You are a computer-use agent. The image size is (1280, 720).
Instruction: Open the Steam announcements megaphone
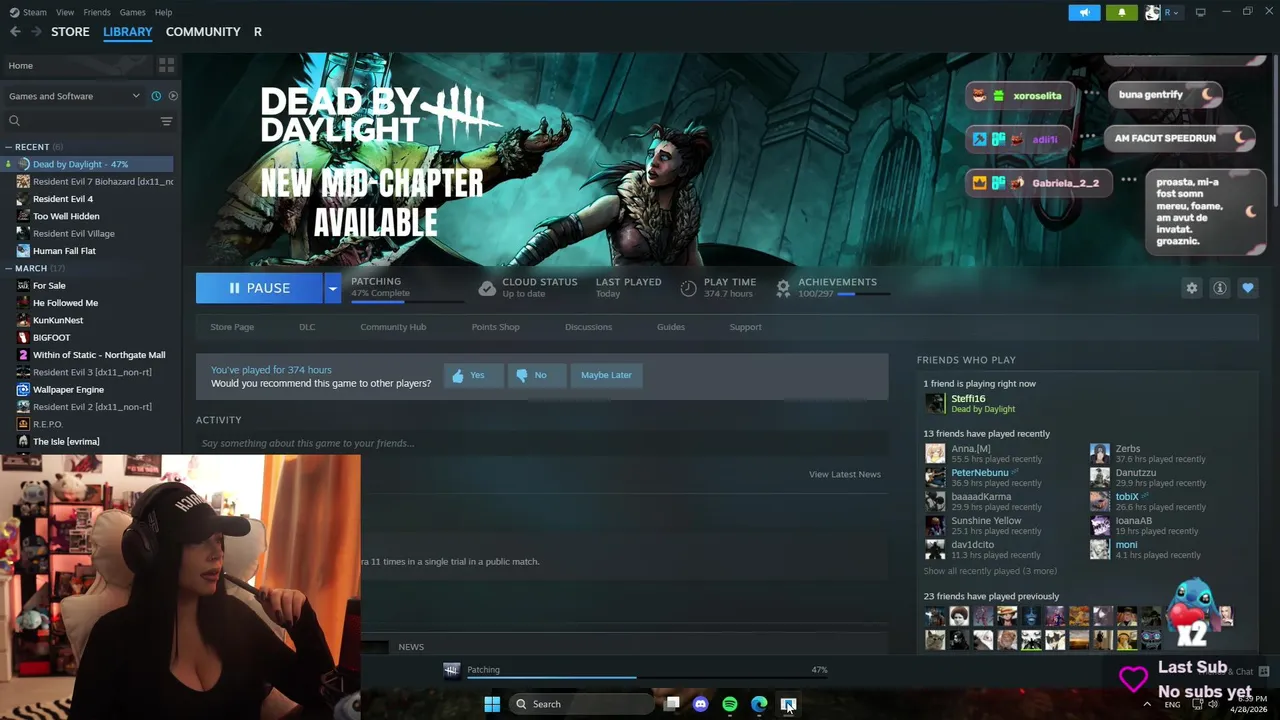click(1084, 12)
